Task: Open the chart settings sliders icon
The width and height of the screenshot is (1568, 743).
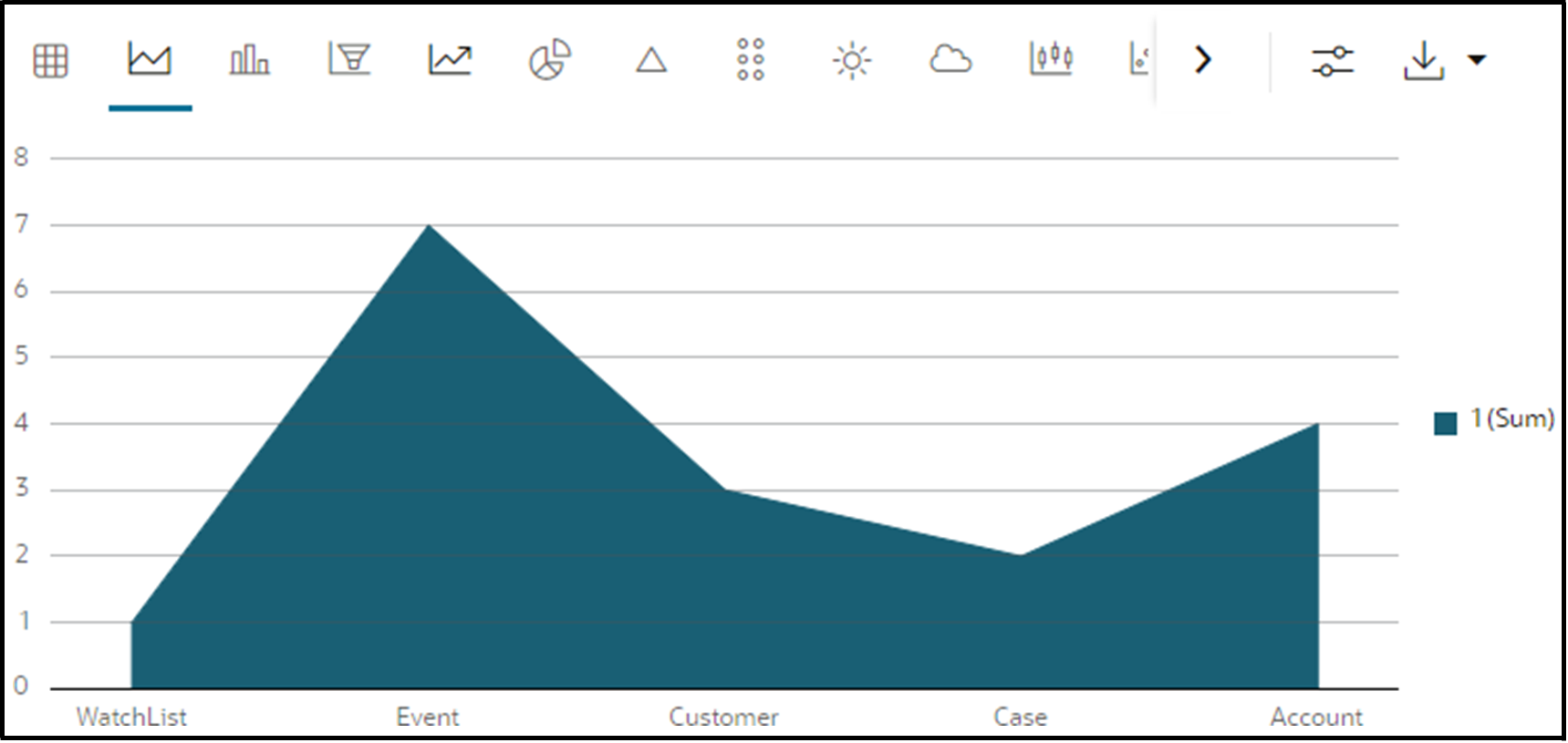Action: (x=1333, y=61)
